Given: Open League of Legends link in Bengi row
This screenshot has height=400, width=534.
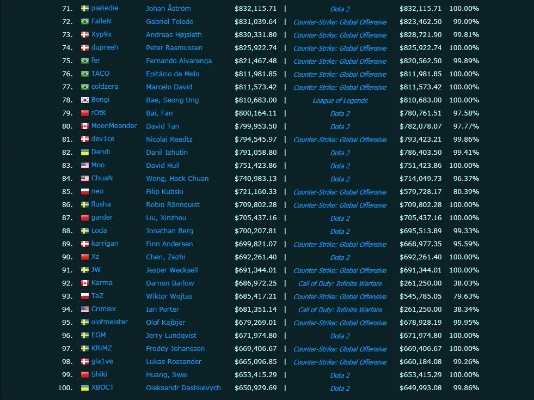Looking at the screenshot, I should pos(340,100).
